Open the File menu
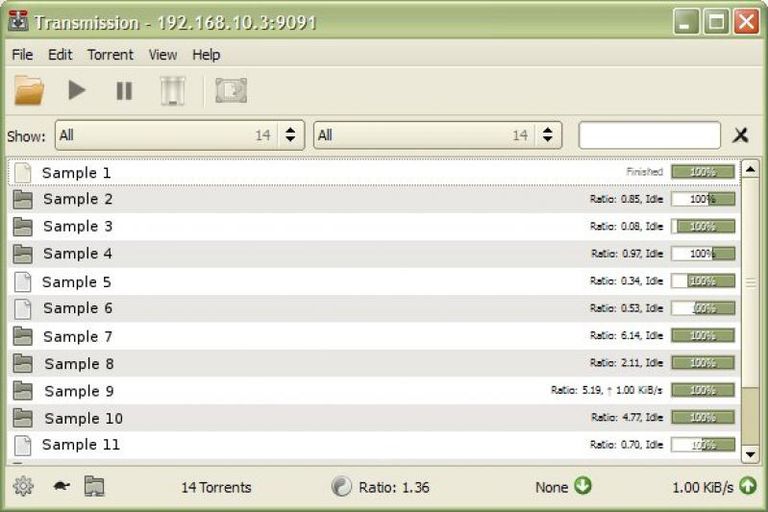This screenshot has width=768, height=512. click(x=22, y=54)
